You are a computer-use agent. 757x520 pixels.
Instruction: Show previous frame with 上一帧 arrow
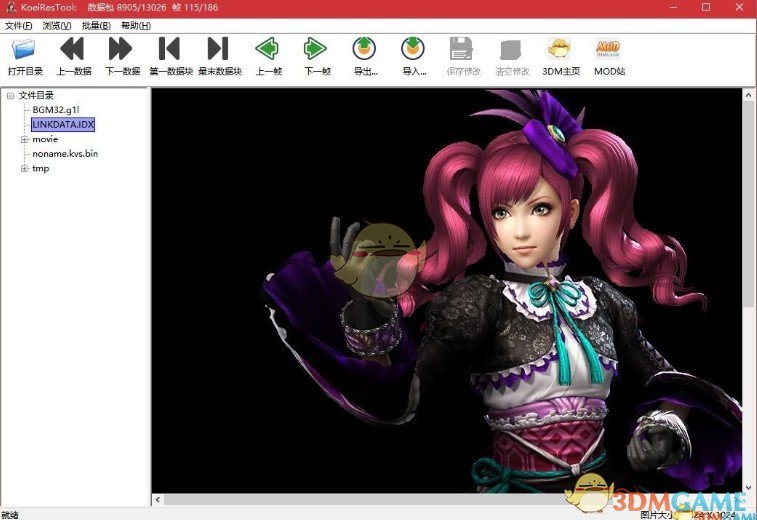pyautogui.click(x=267, y=49)
